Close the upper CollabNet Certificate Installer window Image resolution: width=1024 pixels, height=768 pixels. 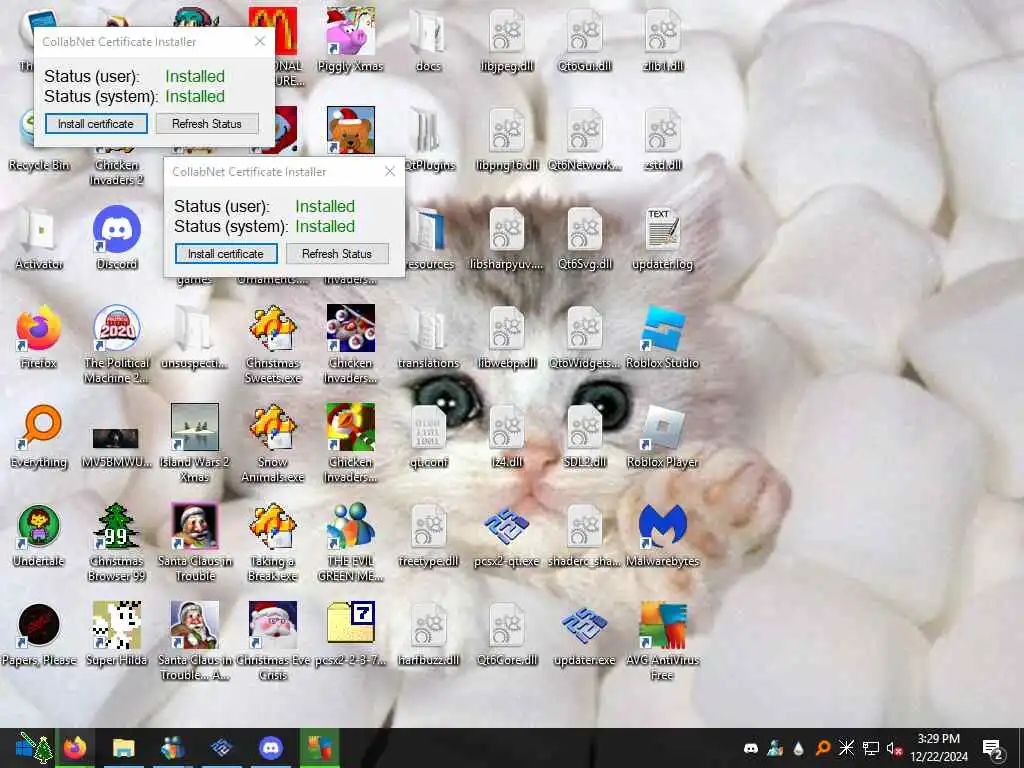click(260, 41)
